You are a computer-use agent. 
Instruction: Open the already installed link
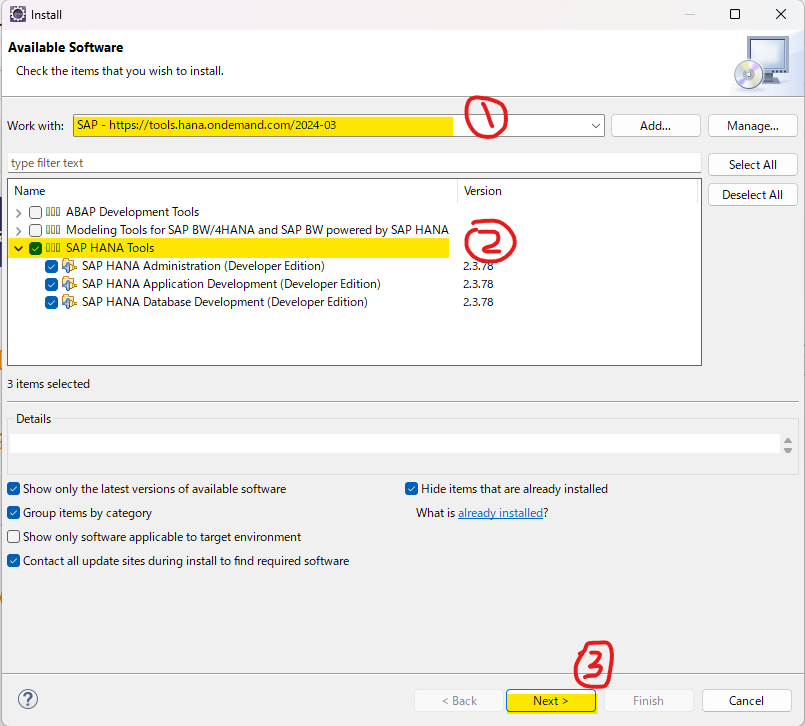(x=500, y=513)
